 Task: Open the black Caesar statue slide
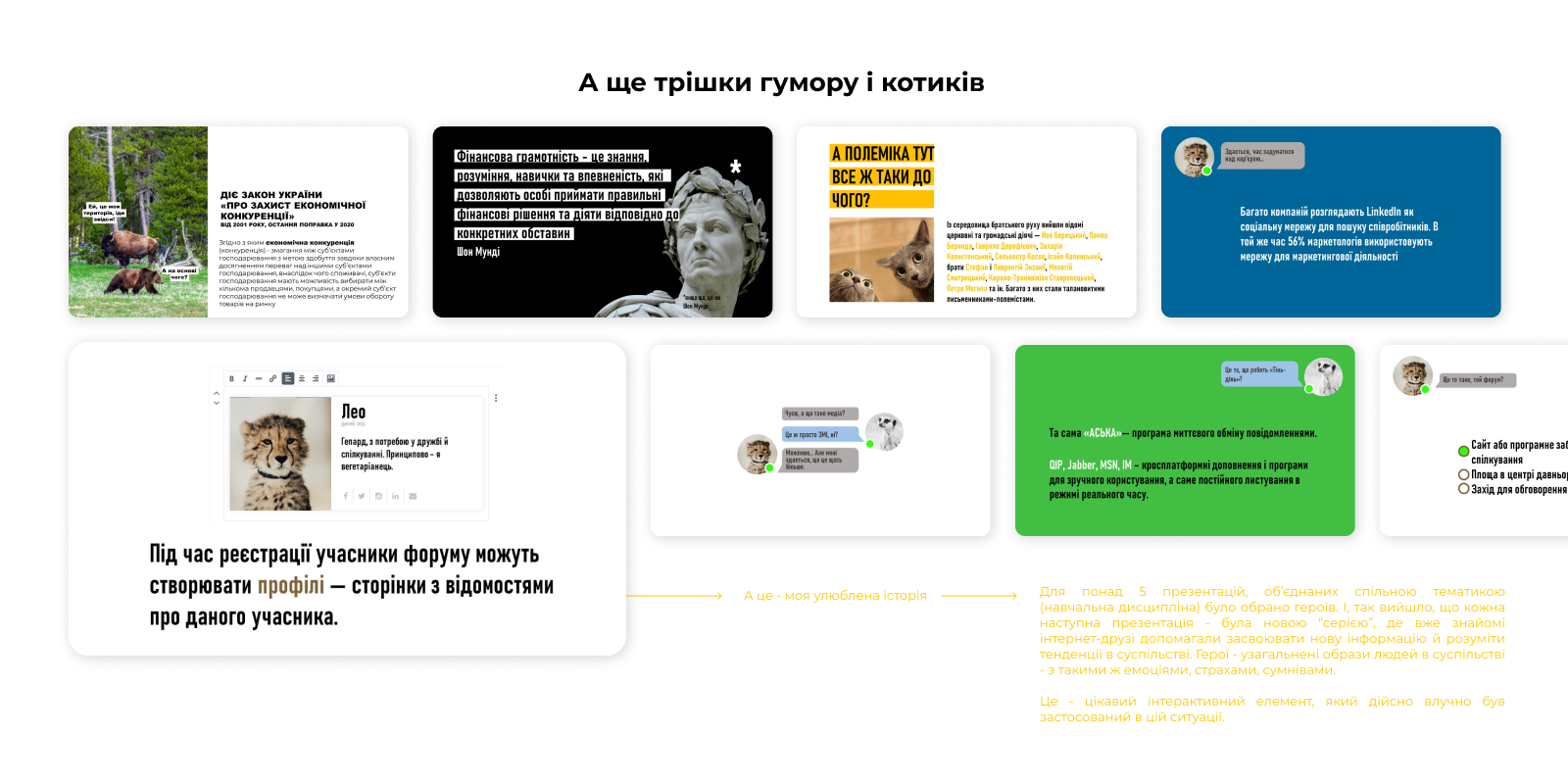[603, 221]
